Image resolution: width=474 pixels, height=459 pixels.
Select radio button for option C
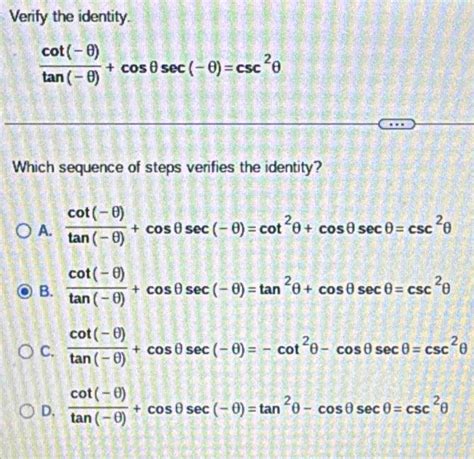tap(26, 351)
